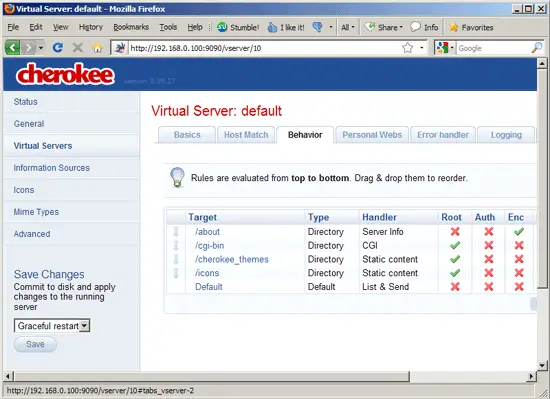
Task: Click the green Back navigation arrow
Action: [12, 47]
